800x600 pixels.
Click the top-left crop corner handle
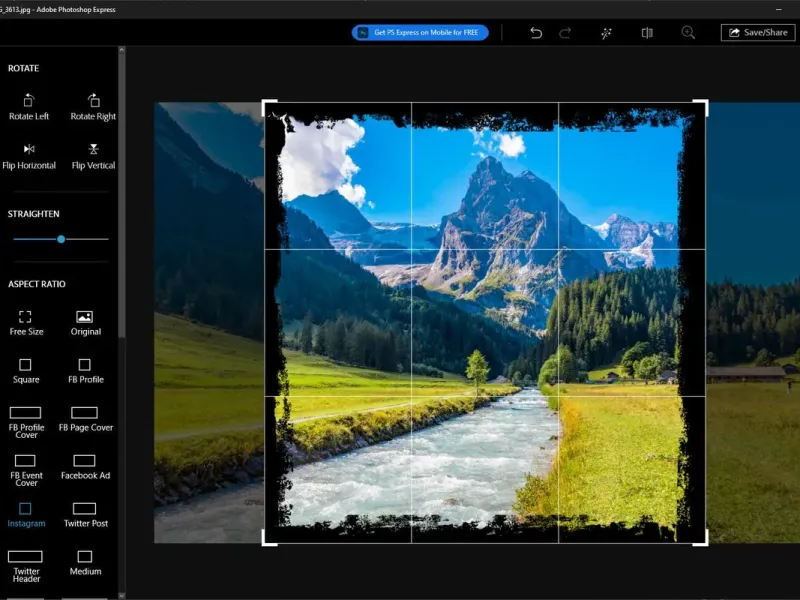[269, 107]
